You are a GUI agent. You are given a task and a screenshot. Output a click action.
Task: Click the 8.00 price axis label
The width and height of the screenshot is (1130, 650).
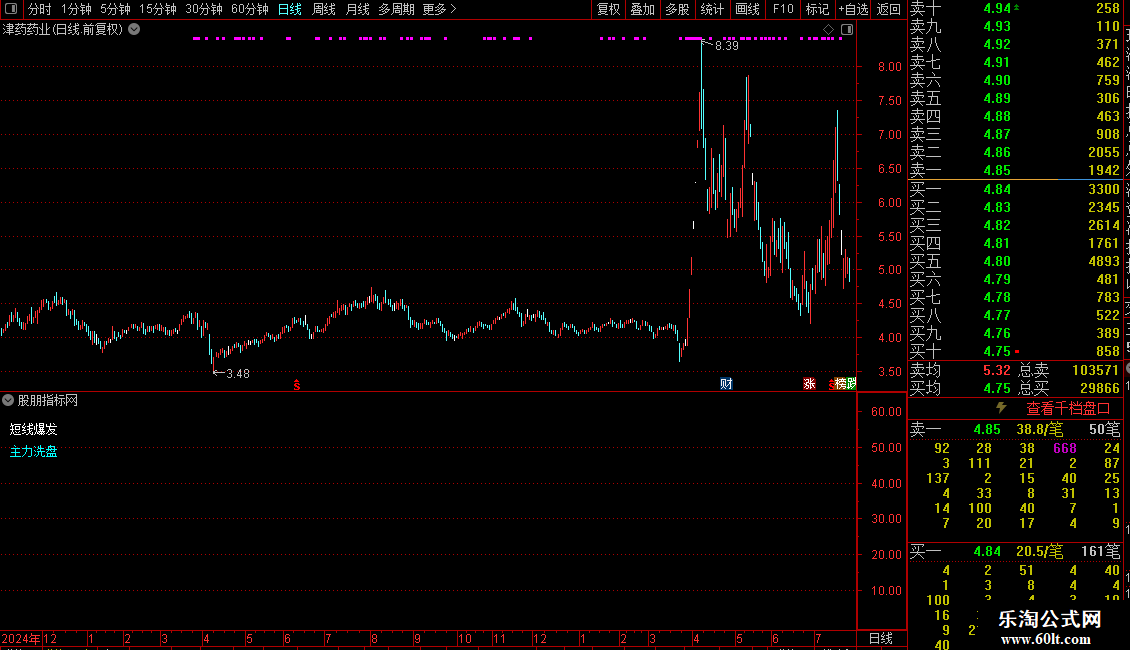tap(890, 67)
